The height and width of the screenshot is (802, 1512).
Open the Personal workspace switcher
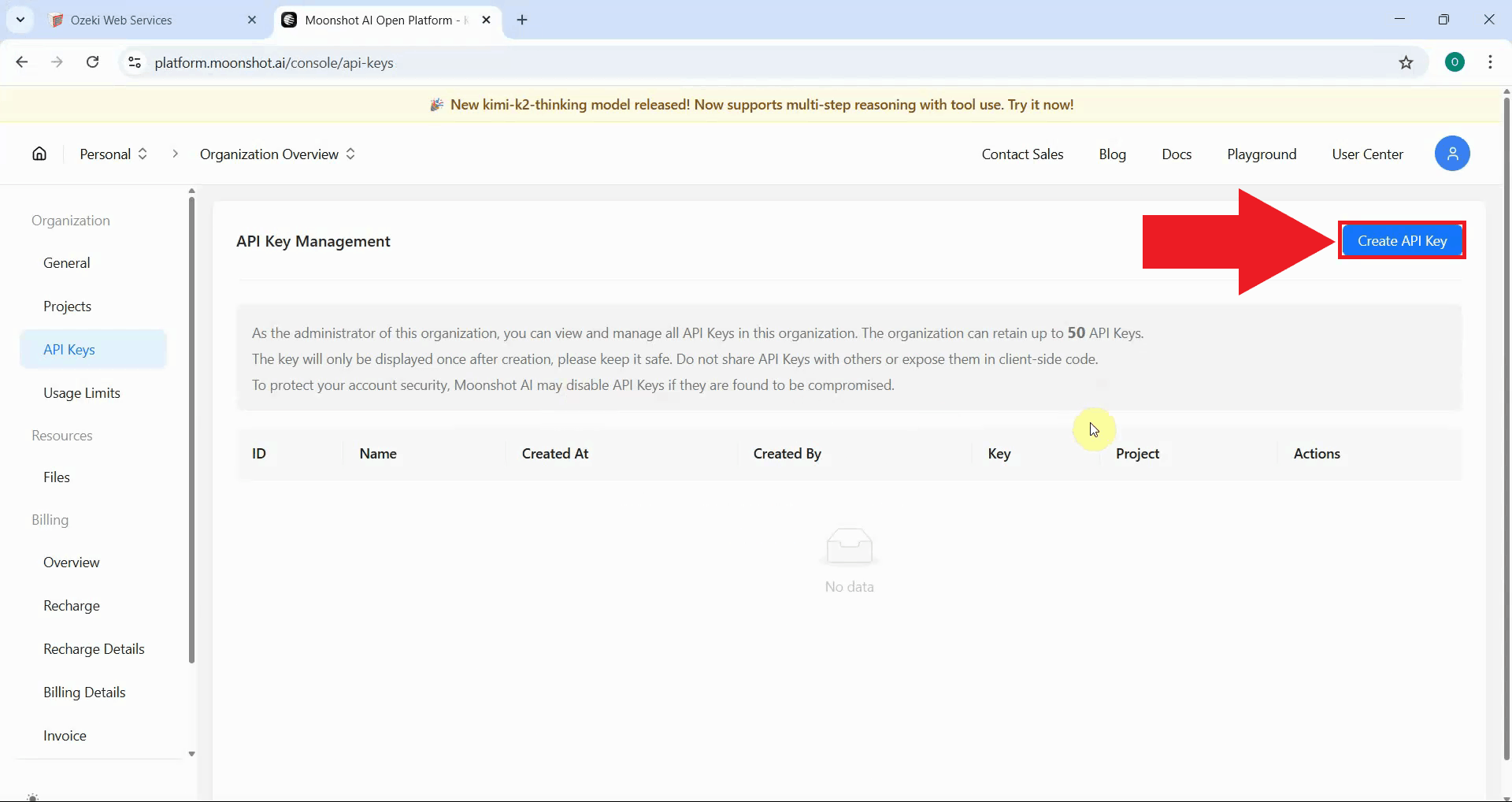[113, 154]
